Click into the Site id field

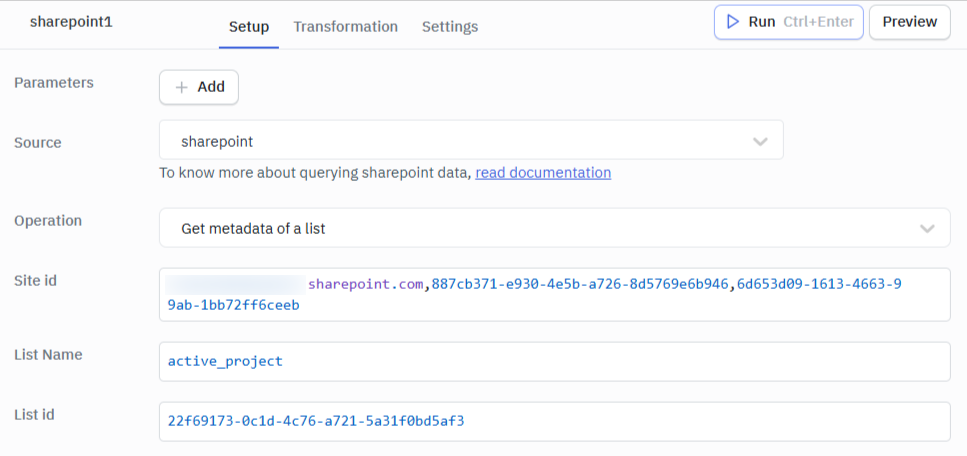(554, 294)
